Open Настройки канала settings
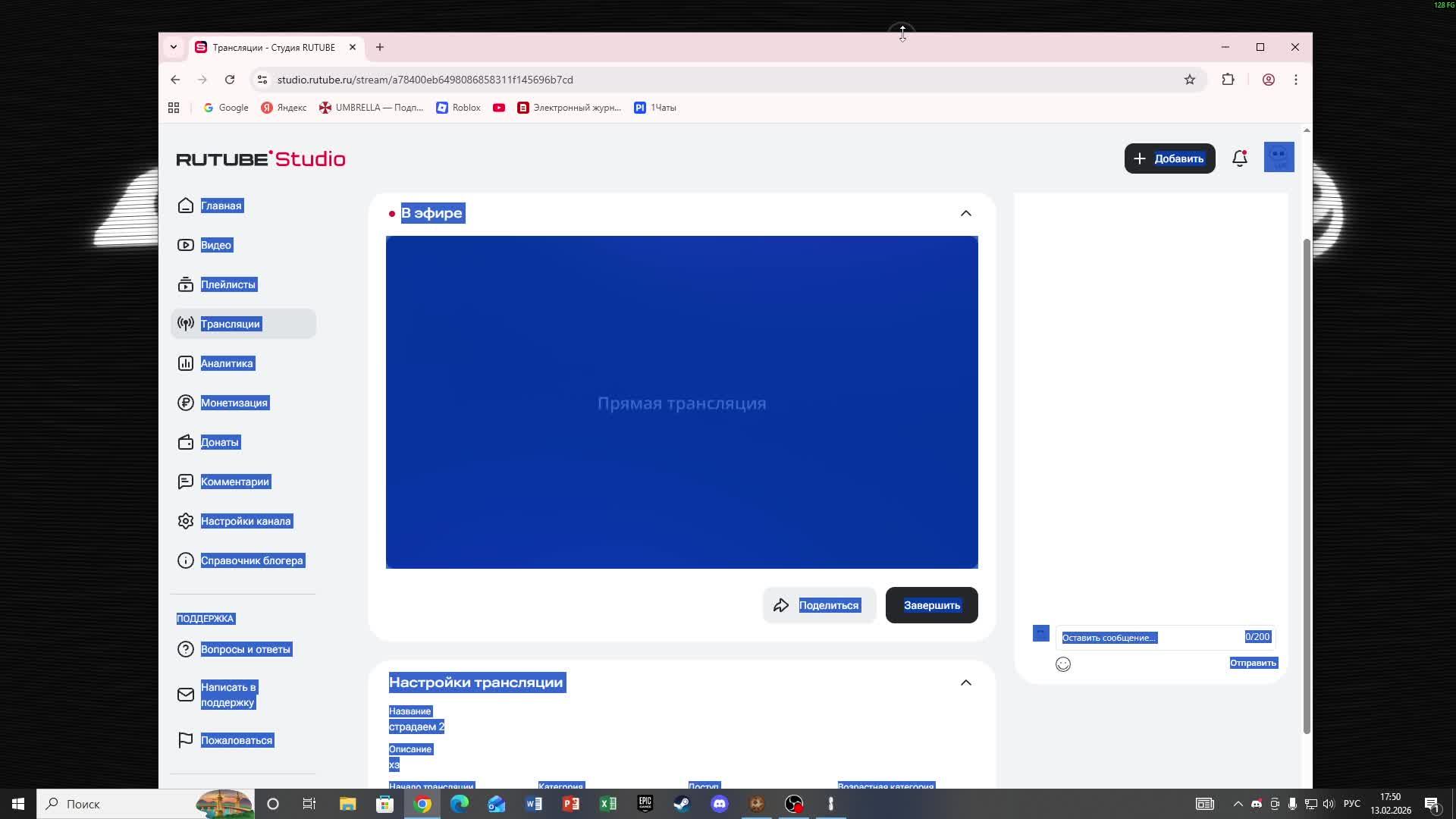 [x=245, y=521]
